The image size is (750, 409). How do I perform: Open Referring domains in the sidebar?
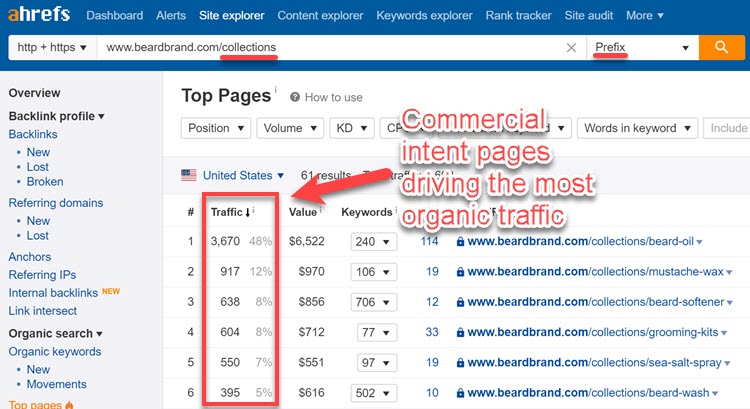pyautogui.click(x=55, y=203)
